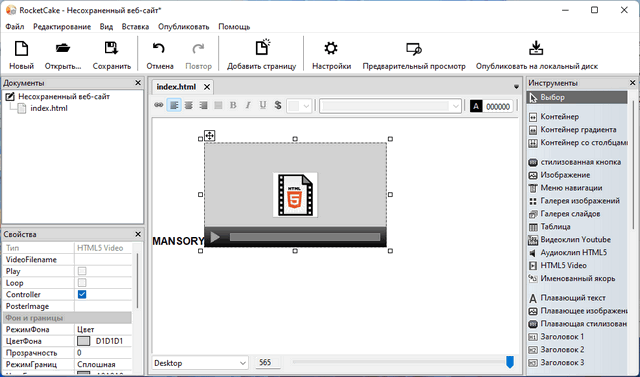The width and height of the screenshot is (640, 377).
Task: Click the ЦветФона D1D1D1 color swatch
Action: [83, 341]
